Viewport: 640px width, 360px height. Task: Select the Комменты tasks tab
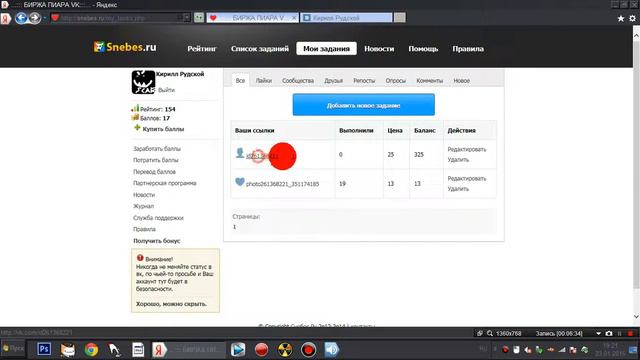point(429,81)
